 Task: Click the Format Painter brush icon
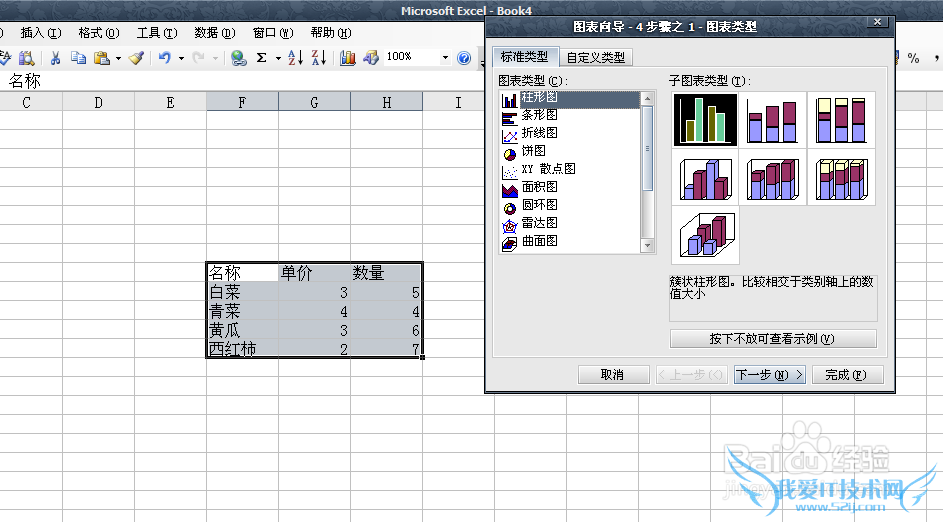136,58
